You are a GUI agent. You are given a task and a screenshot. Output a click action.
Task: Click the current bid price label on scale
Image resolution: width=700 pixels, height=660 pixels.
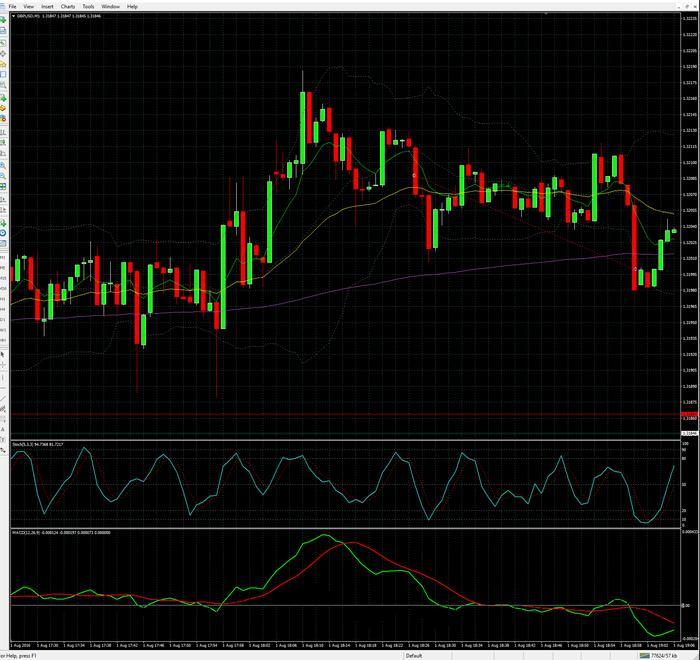click(x=690, y=433)
